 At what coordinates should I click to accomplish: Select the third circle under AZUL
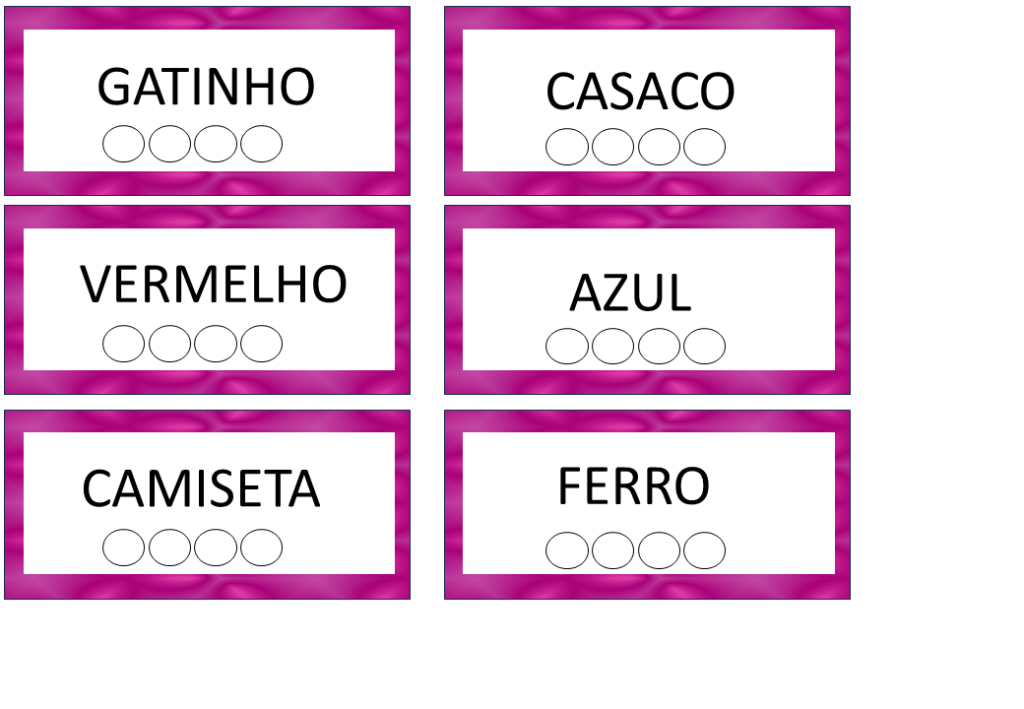659,346
